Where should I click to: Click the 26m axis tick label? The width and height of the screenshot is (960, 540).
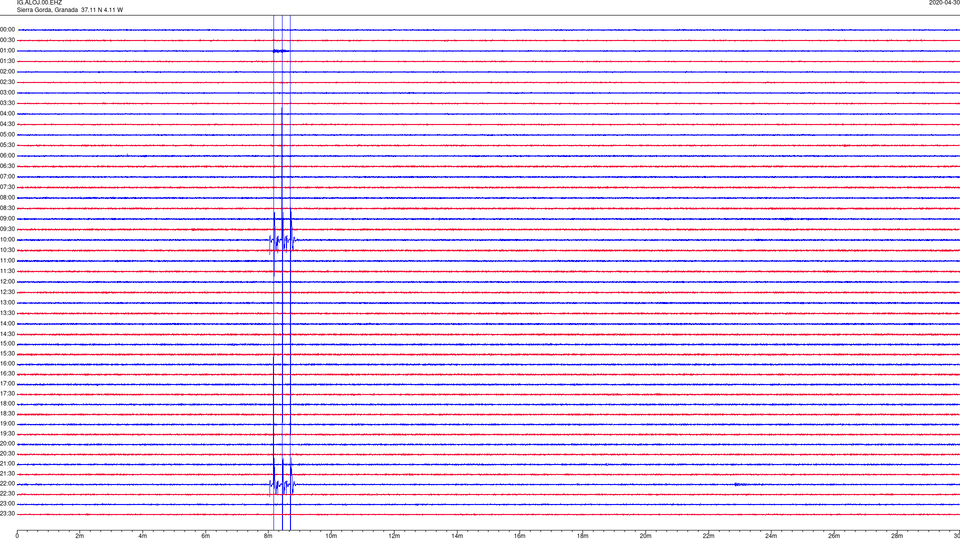click(834, 536)
